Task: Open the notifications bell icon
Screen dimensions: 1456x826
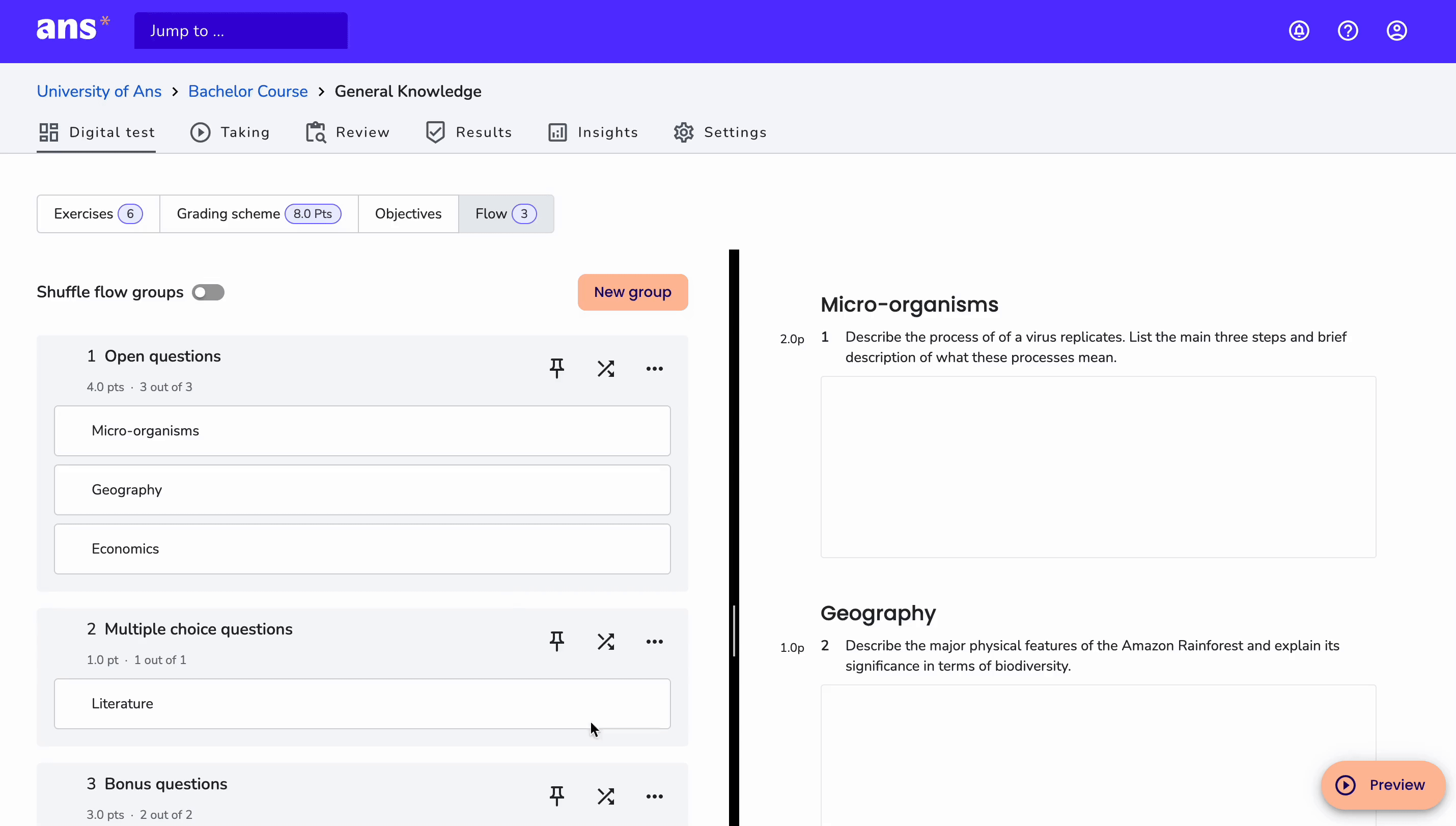Action: coord(1299,31)
